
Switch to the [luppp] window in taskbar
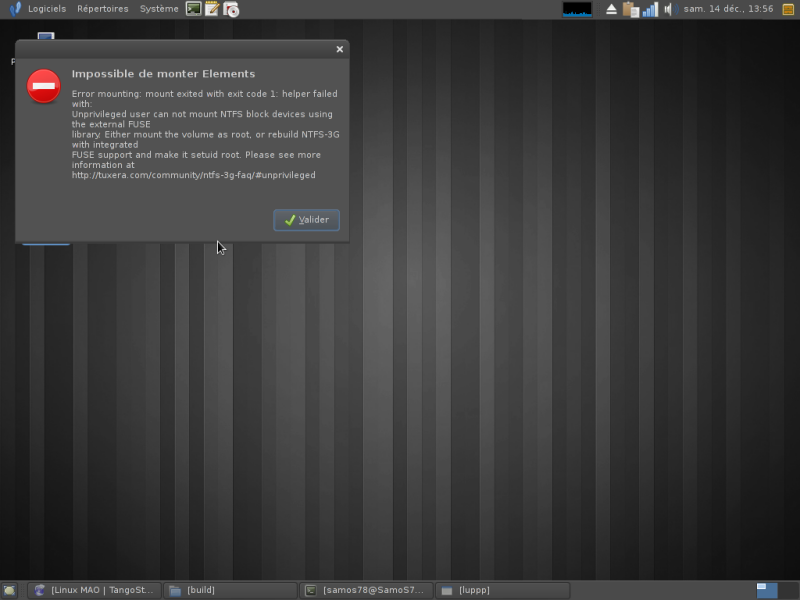(x=502, y=590)
